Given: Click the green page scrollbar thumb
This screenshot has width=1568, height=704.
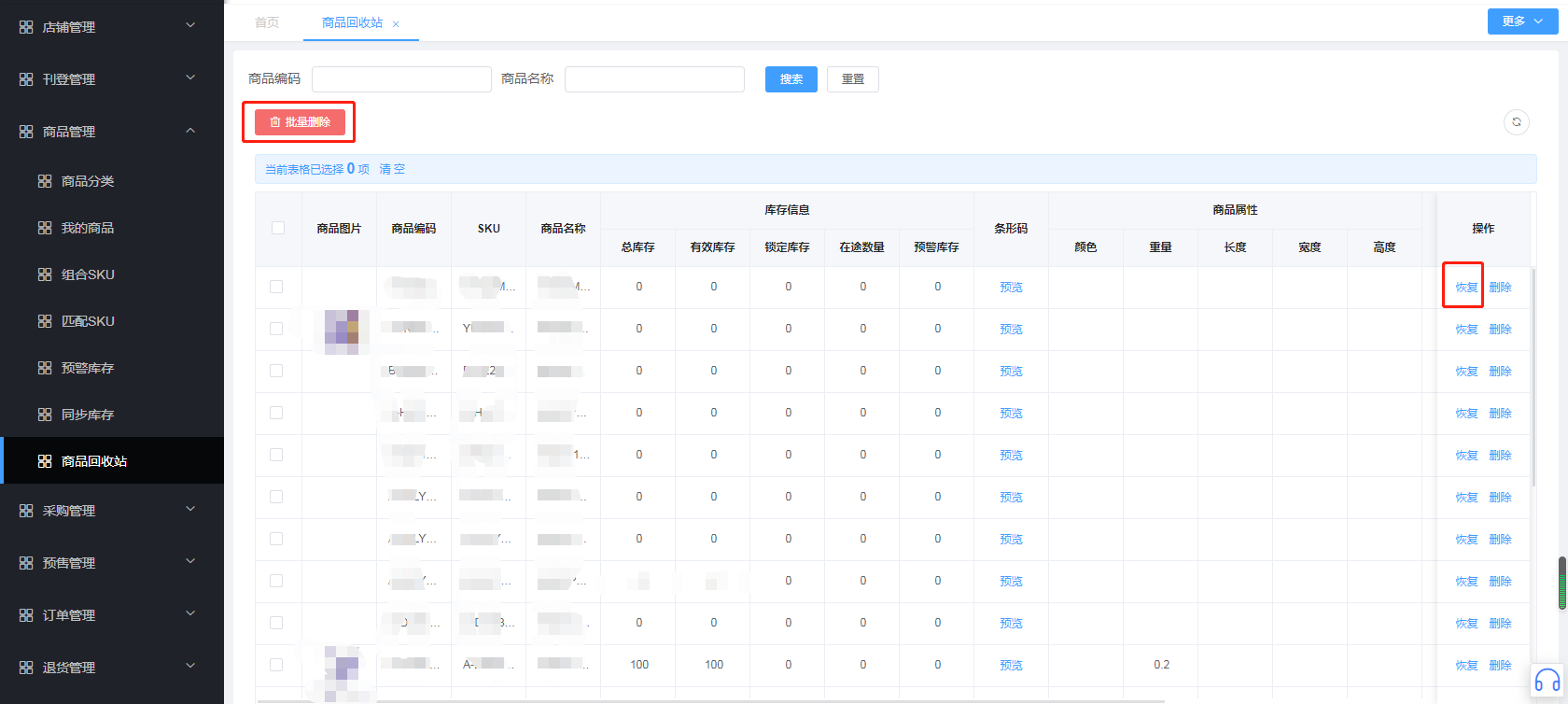Looking at the screenshot, I should click(1562, 584).
